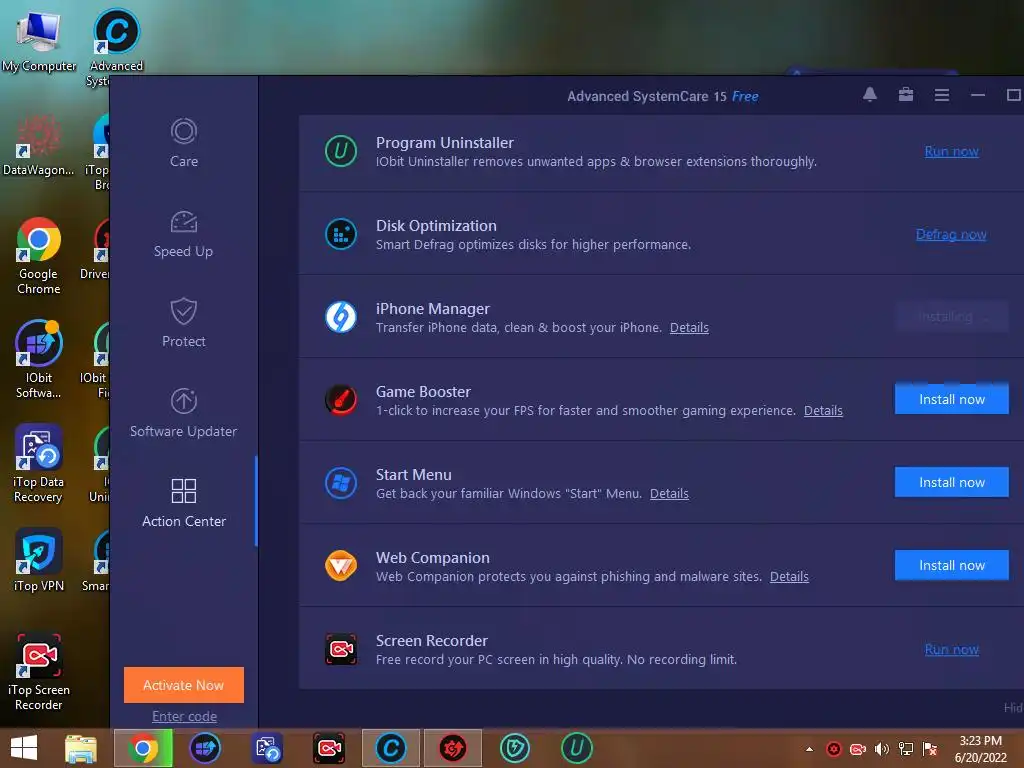Switch to the Speed Up tab
The height and width of the screenshot is (768, 1024).
184,234
